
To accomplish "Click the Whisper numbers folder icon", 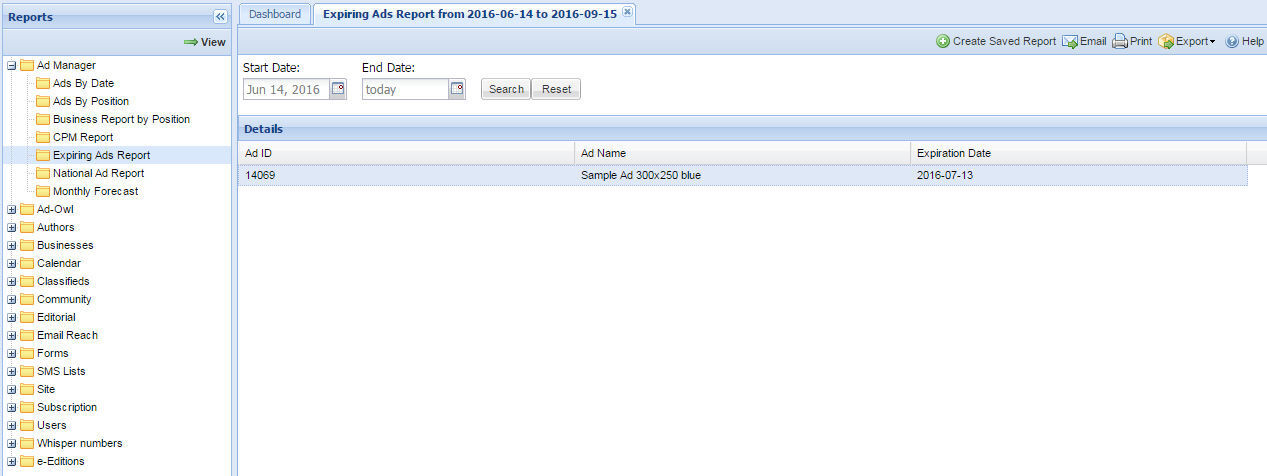I will [x=27, y=443].
